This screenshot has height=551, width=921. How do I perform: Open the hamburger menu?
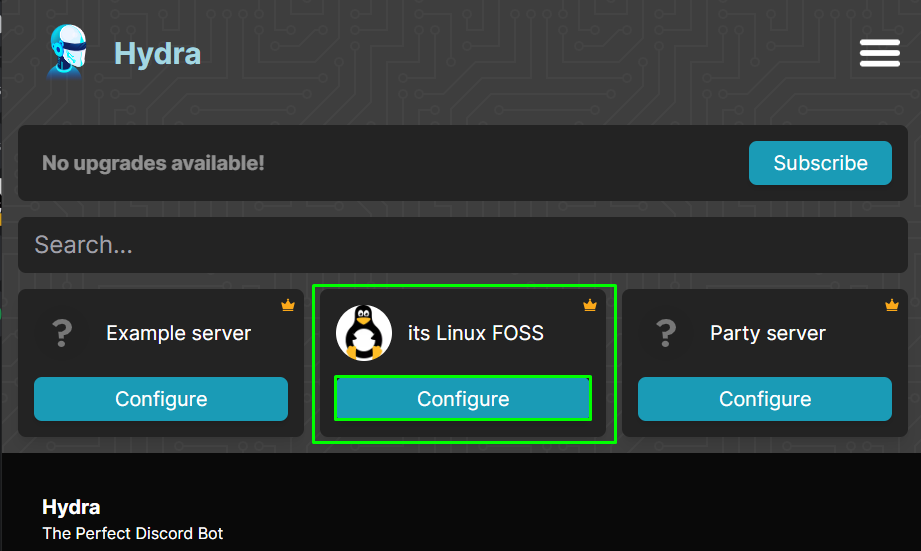879,53
